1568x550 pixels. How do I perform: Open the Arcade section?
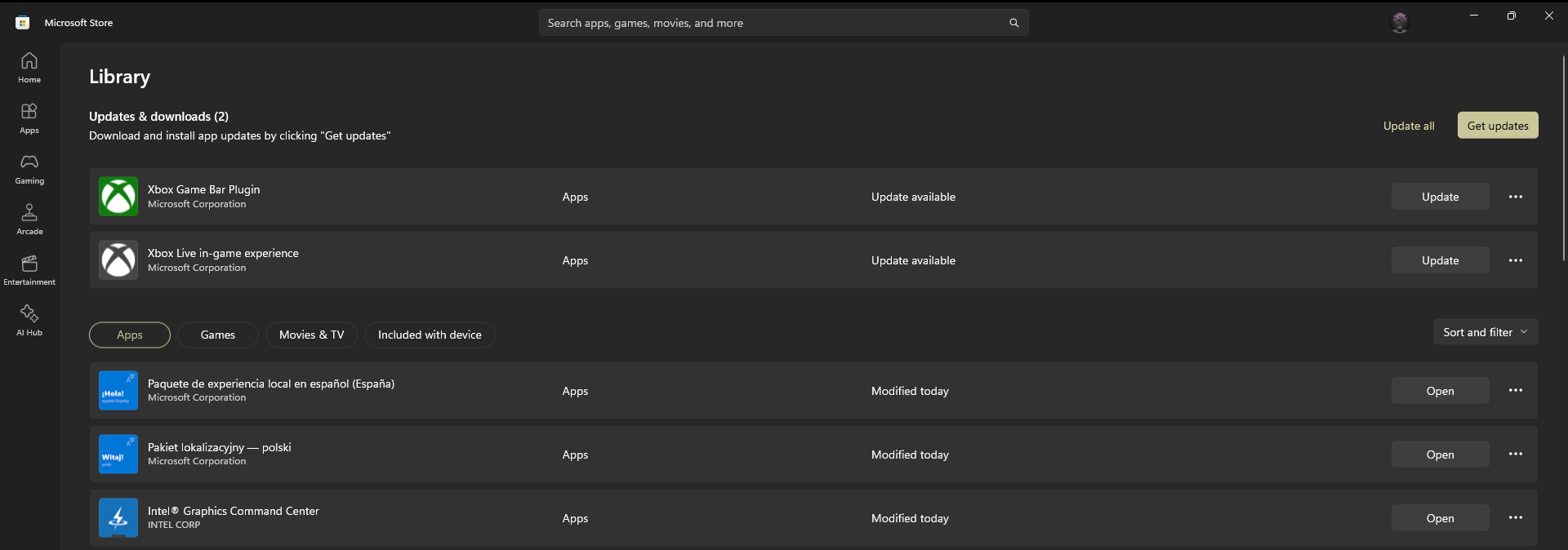coord(29,220)
